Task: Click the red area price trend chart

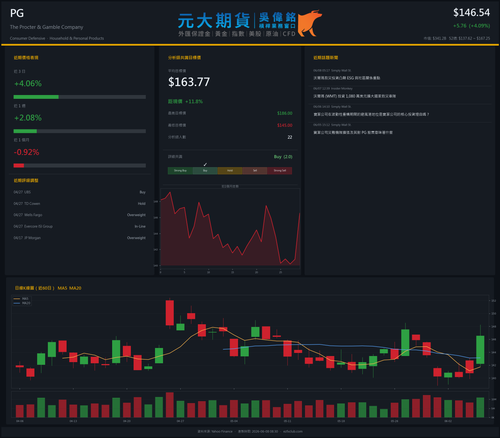Action: (230, 230)
